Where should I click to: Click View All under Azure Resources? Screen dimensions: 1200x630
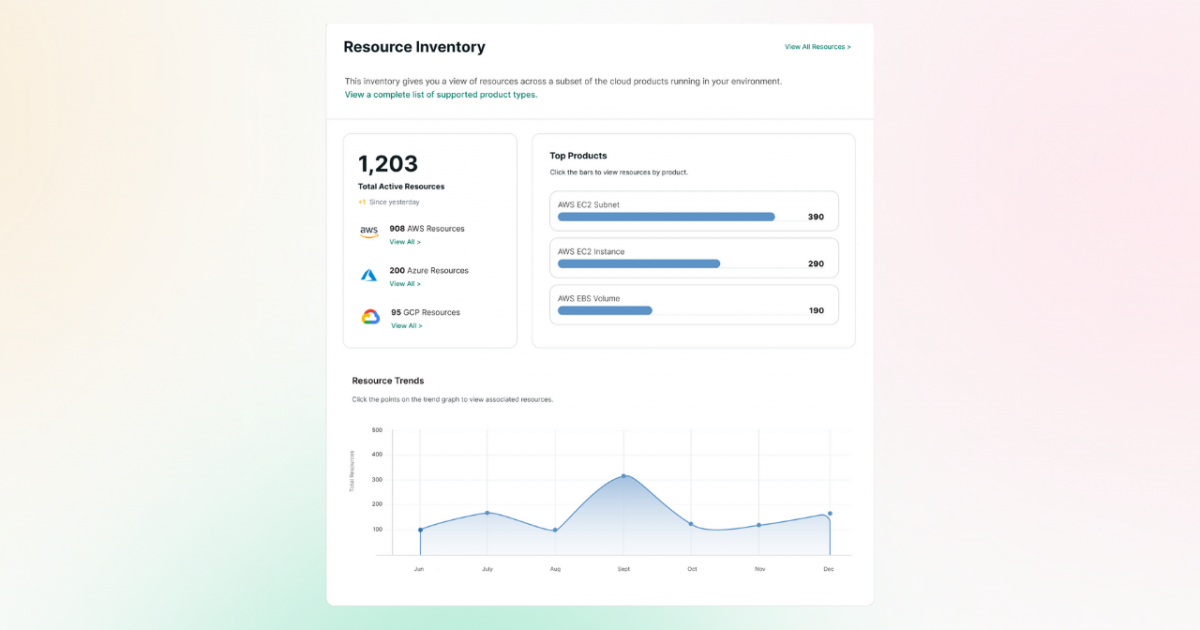click(406, 283)
